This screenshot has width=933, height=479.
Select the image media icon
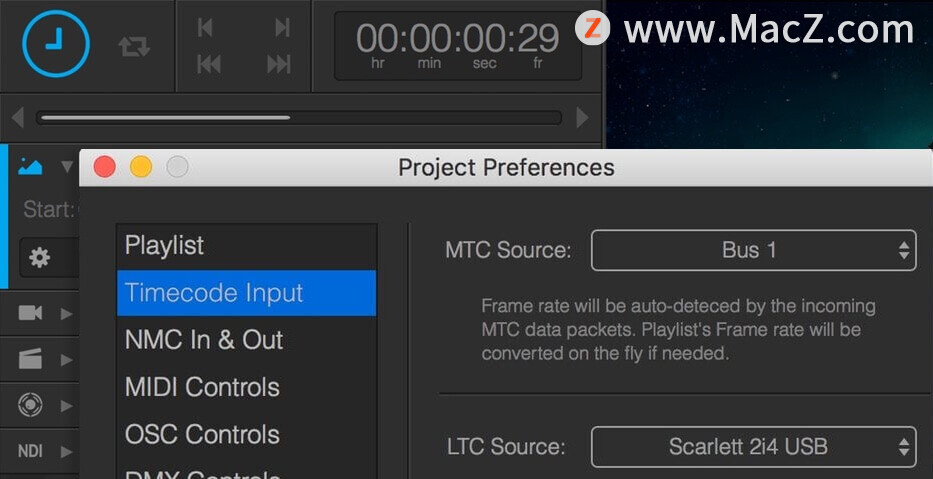[30, 167]
